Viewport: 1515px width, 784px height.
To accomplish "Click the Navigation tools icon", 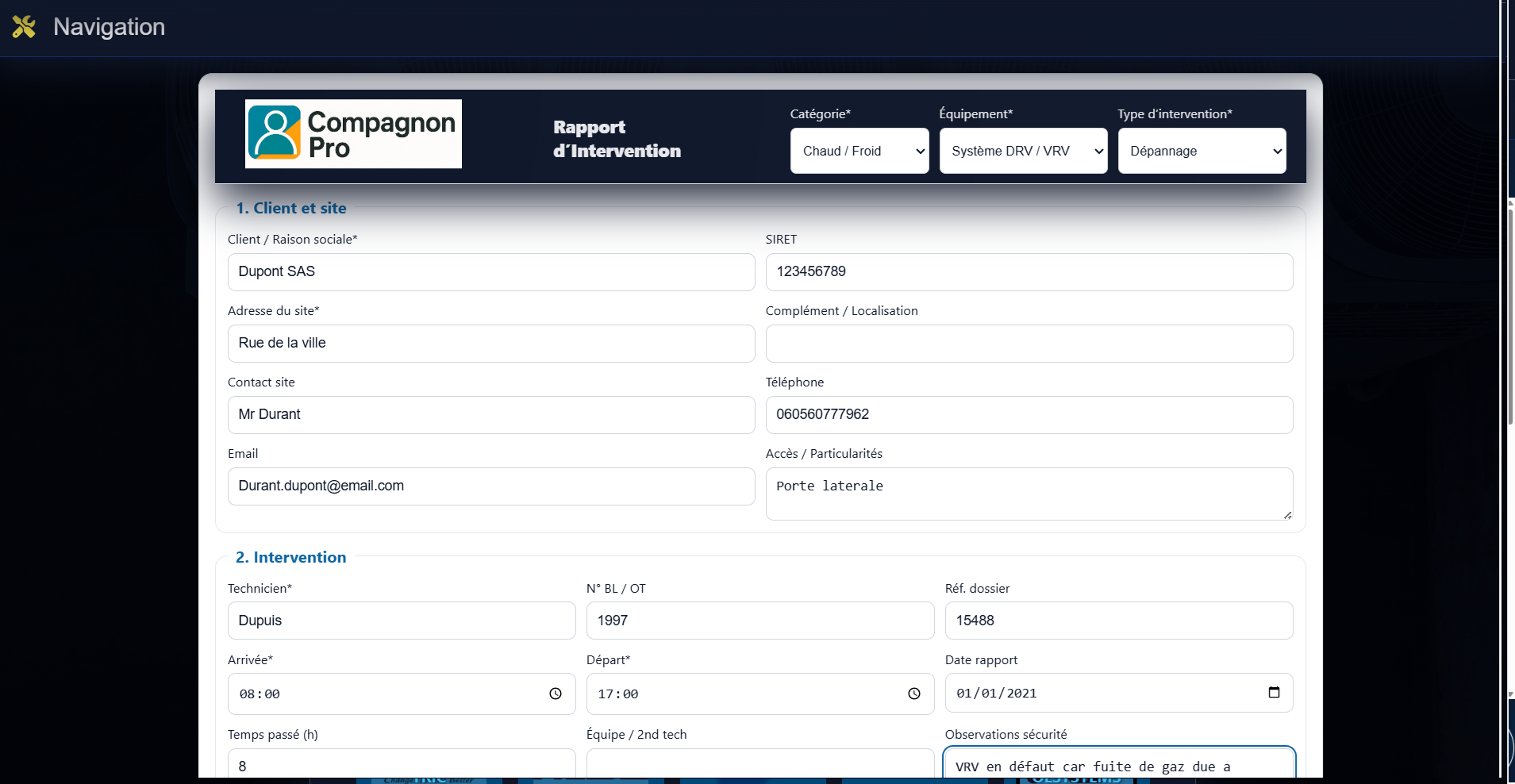I will click(24, 27).
